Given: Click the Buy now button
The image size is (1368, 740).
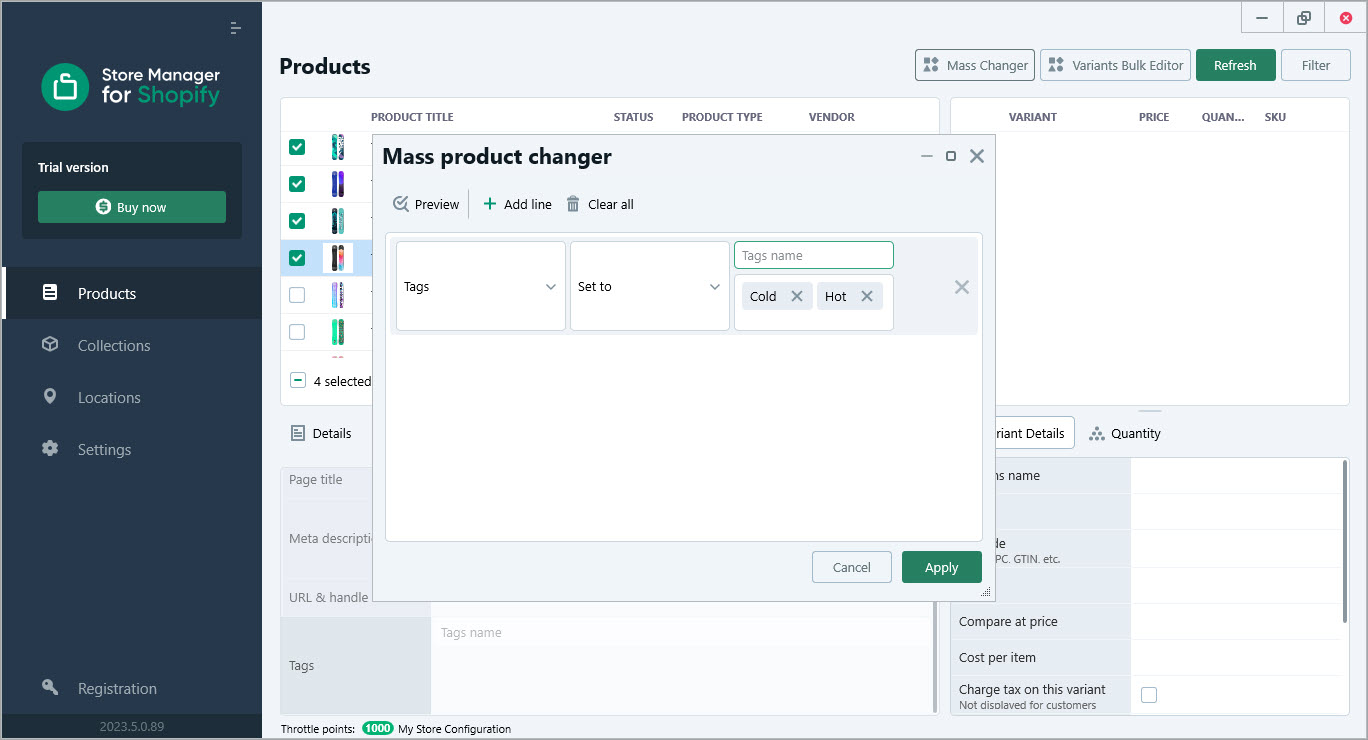Looking at the screenshot, I should pos(132,207).
